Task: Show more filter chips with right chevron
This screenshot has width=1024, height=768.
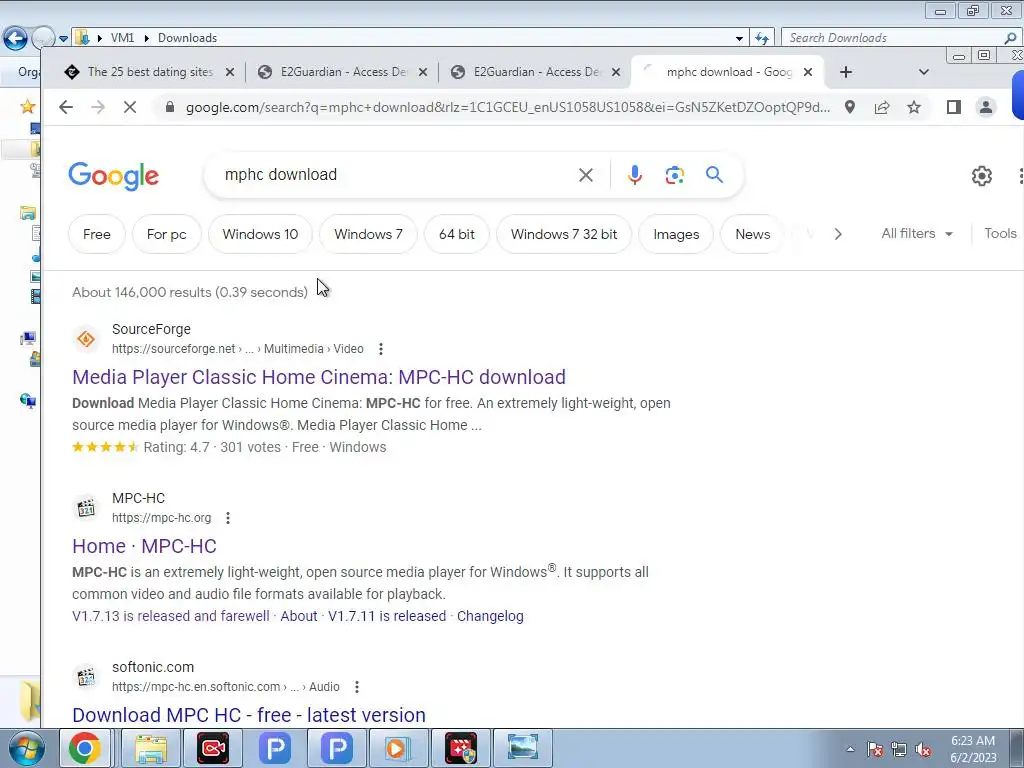Action: (x=838, y=234)
